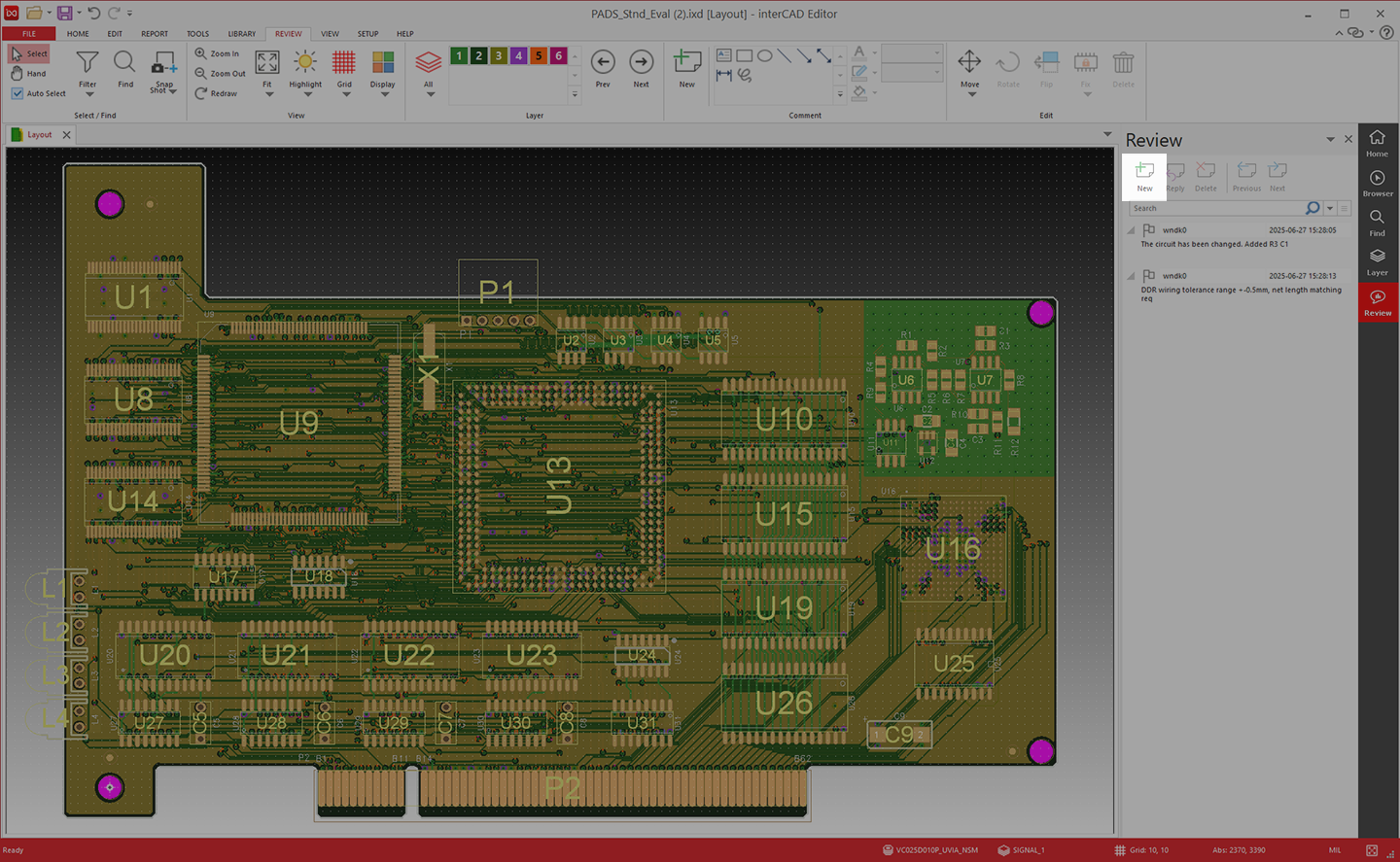The width and height of the screenshot is (1400, 862).
Task: Create New review comment in panel
Action: coord(1144,177)
